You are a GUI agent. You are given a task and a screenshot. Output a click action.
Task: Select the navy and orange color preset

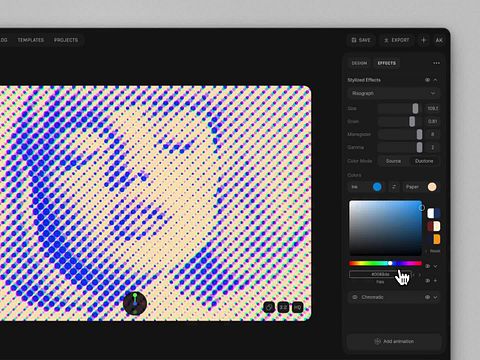coord(434,239)
